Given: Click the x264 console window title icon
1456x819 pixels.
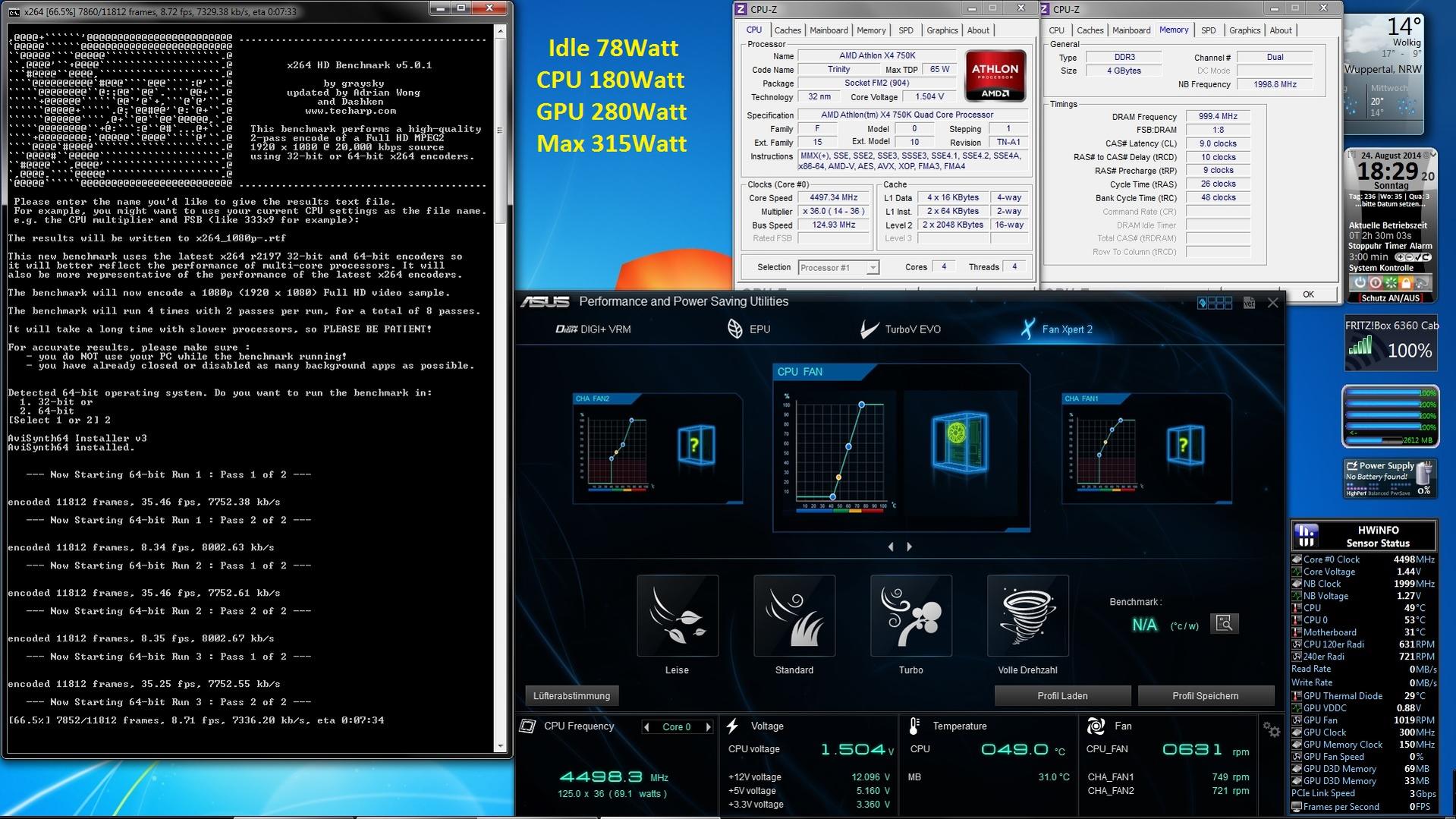Looking at the screenshot, I should pyautogui.click(x=14, y=11).
